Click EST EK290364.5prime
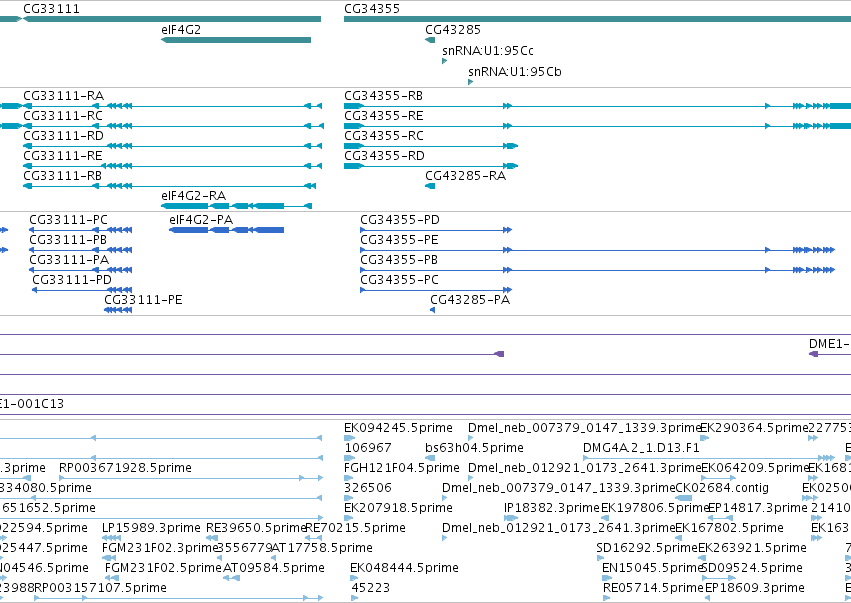The height and width of the screenshot is (603, 851). (754, 428)
